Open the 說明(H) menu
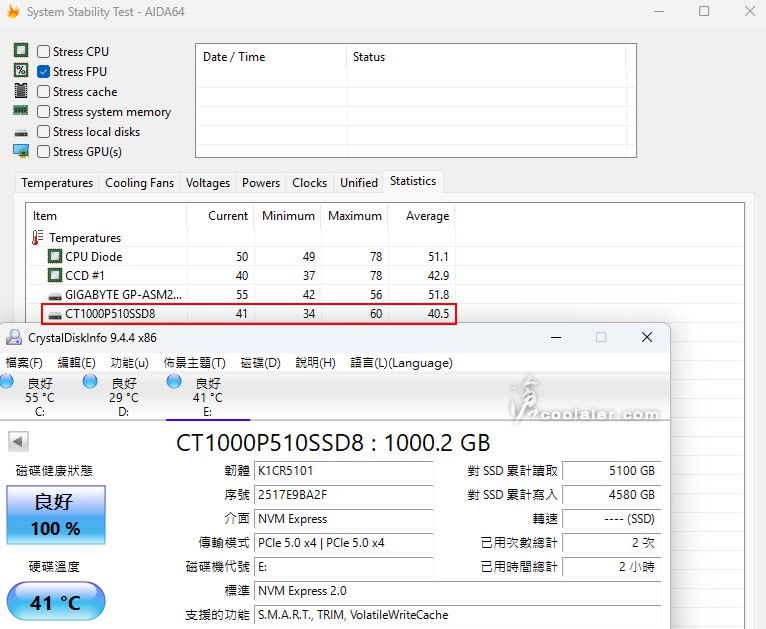The image size is (766, 629). [316, 363]
